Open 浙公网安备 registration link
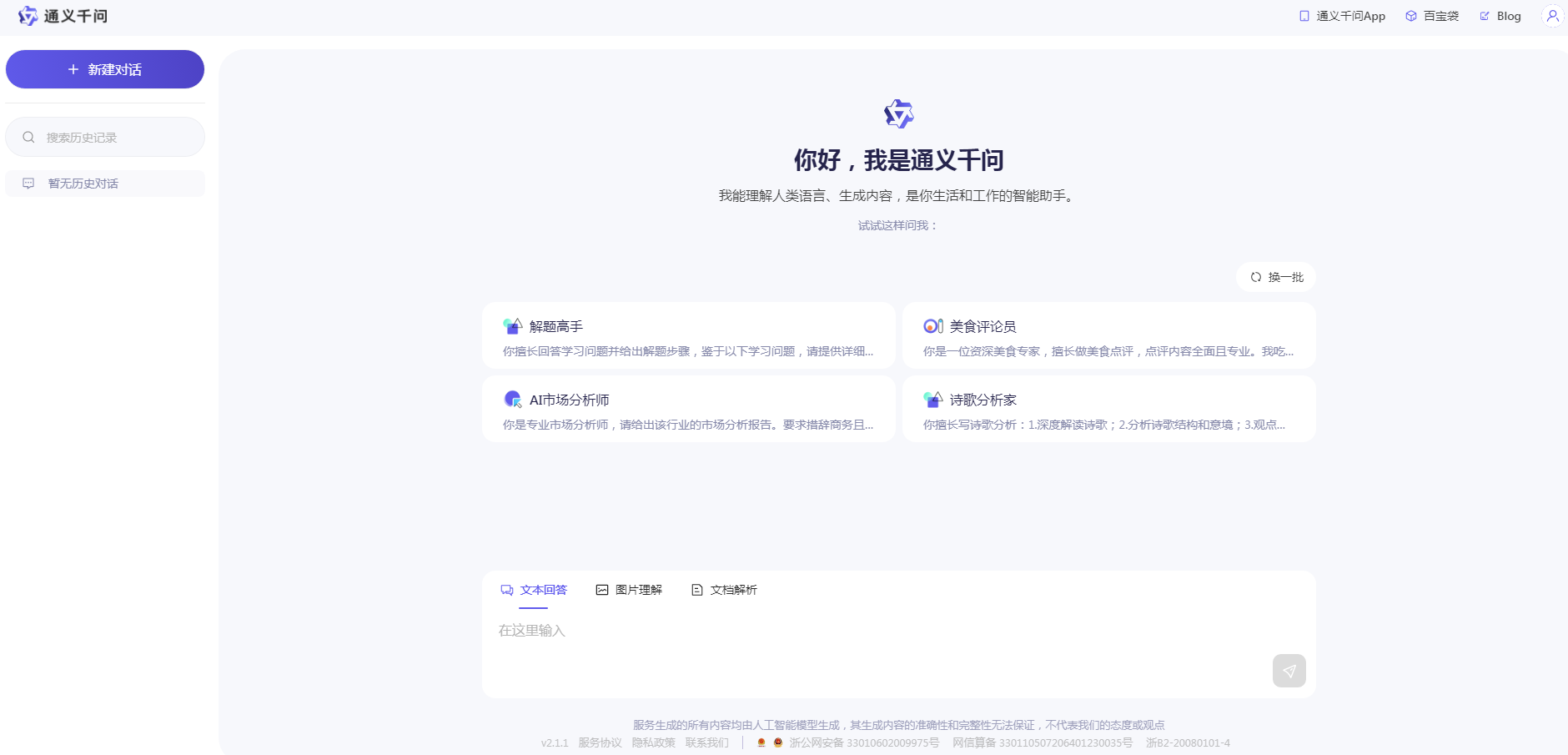 pyautogui.click(x=864, y=742)
